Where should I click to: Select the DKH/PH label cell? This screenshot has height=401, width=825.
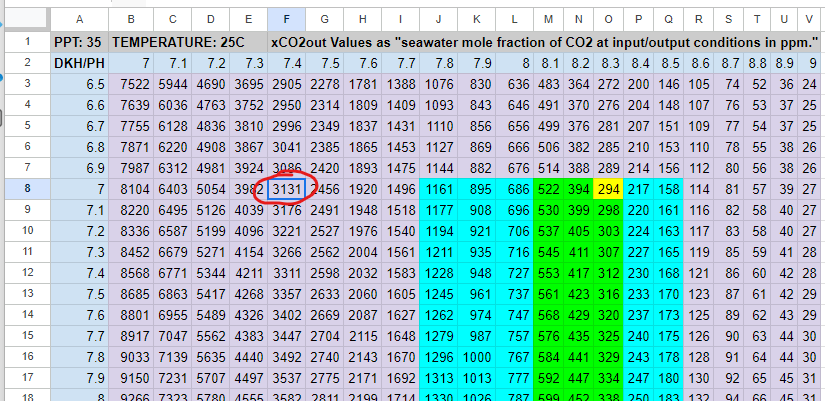coord(79,64)
